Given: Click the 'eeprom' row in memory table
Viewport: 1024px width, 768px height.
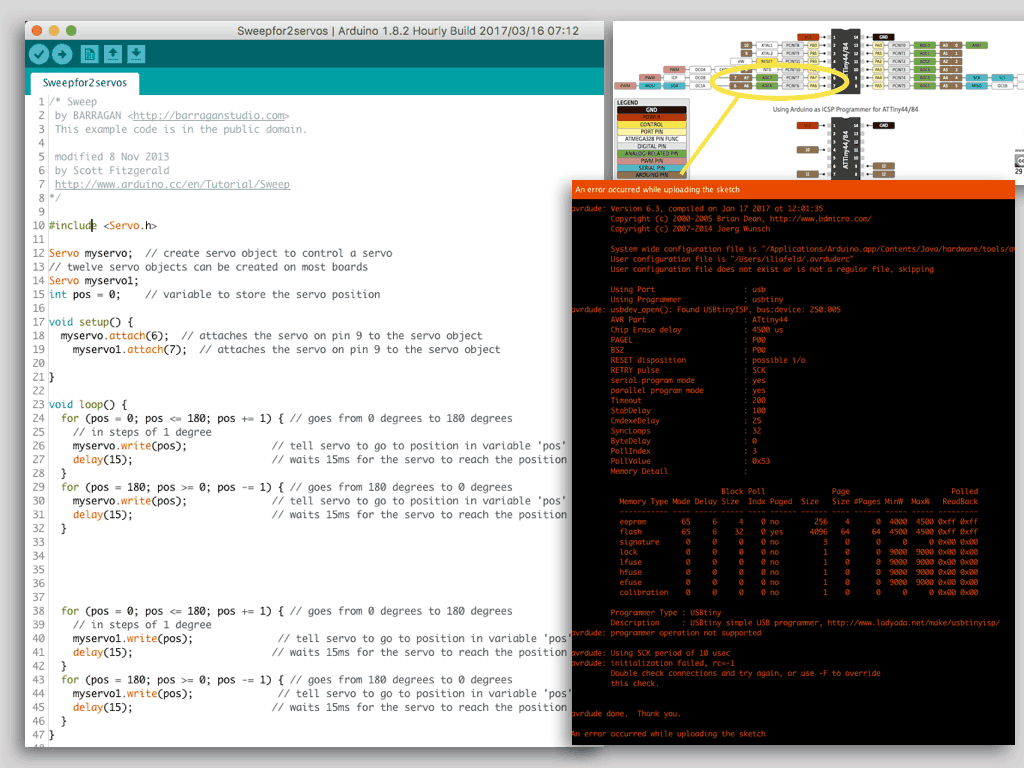Looking at the screenshot, I should click(x=798, y=522).
